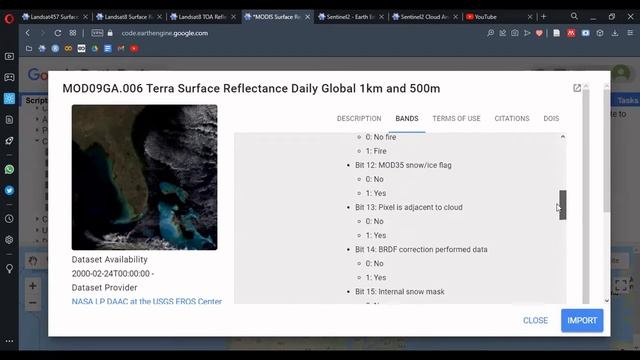Open History from Opera sidebar
Screen dimensions: 640x360
(9, 219)
